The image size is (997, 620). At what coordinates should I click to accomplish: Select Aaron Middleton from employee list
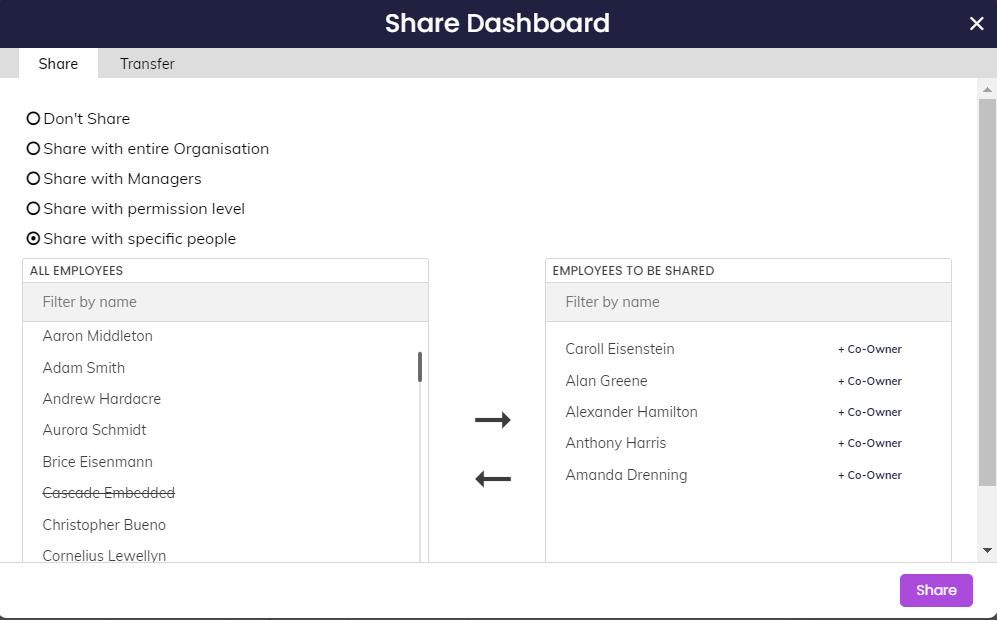(97, 336)
